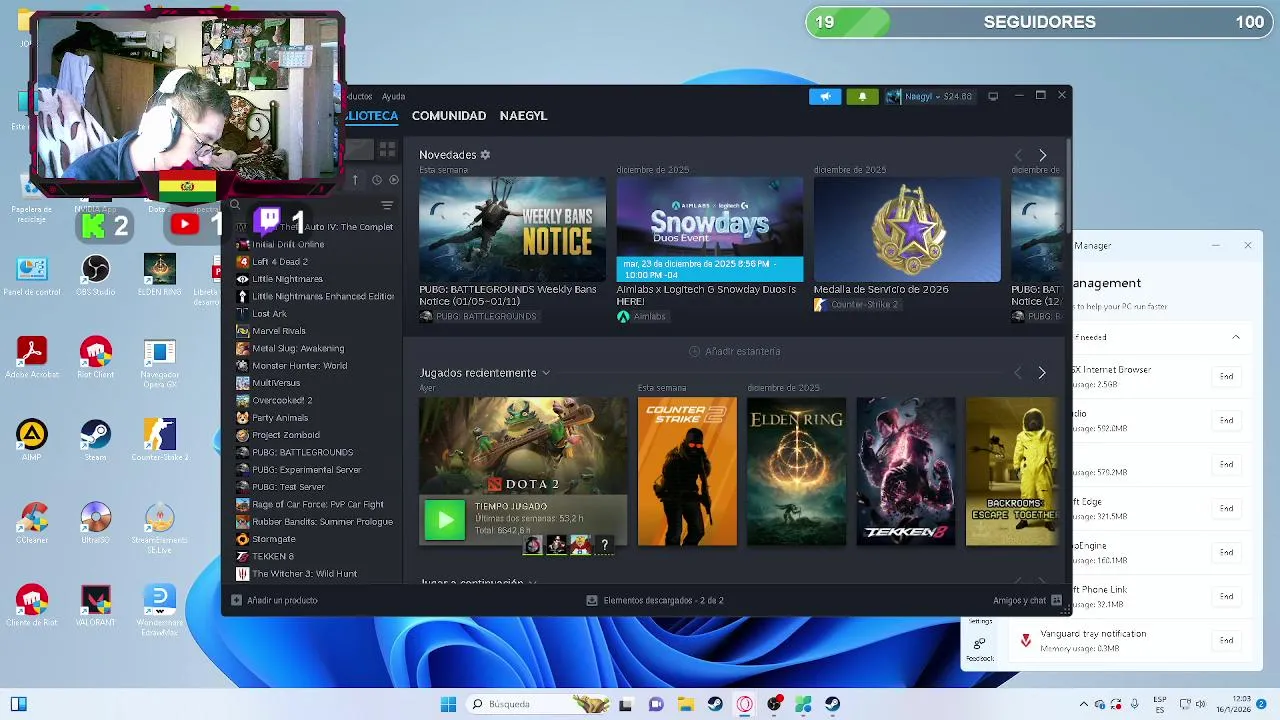End Internet Browser task in Manager
This screenshot has width=1280, height=720.
(1226, 376)
